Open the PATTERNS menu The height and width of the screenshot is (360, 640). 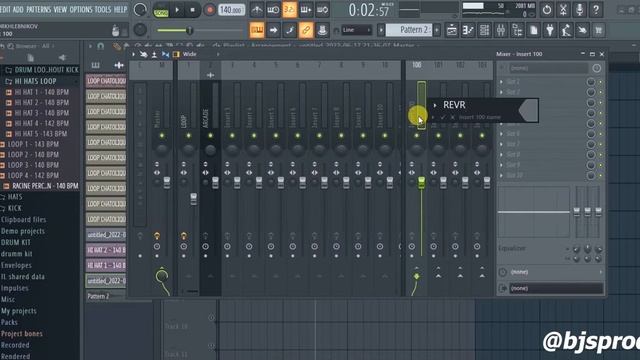pos(39,9)
